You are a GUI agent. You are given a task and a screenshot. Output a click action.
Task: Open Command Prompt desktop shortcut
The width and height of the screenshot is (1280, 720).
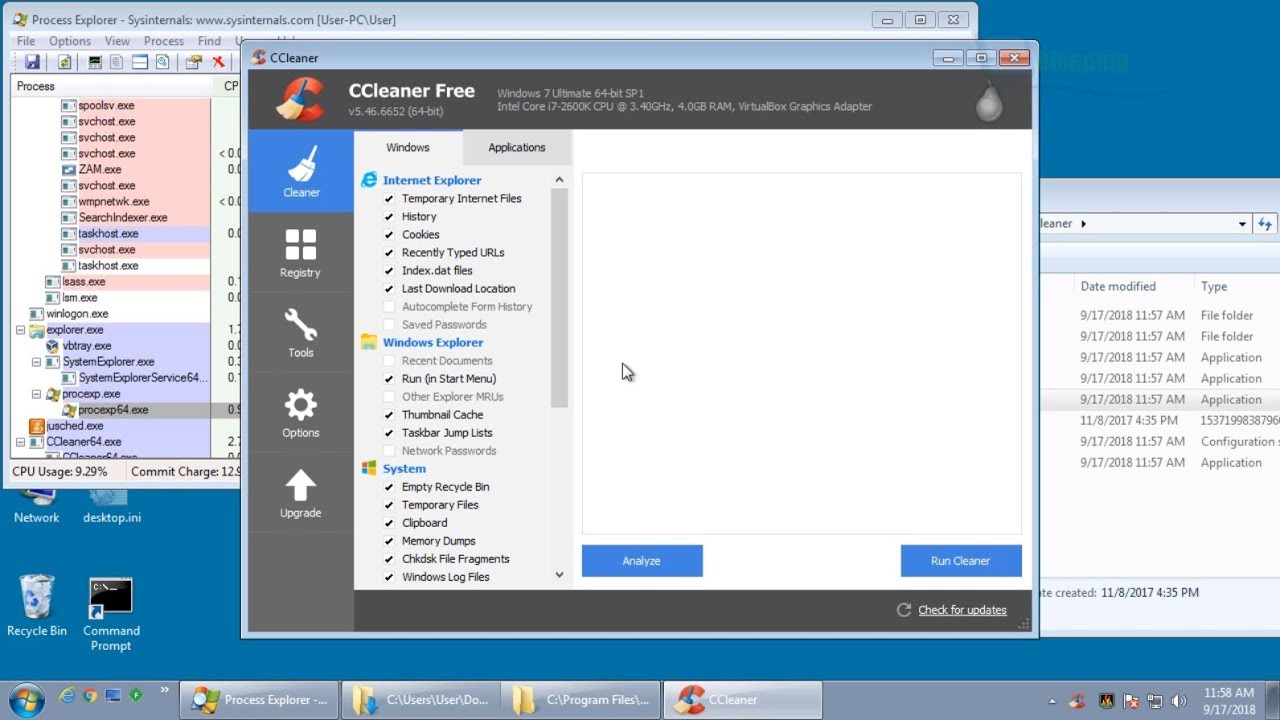111,615
